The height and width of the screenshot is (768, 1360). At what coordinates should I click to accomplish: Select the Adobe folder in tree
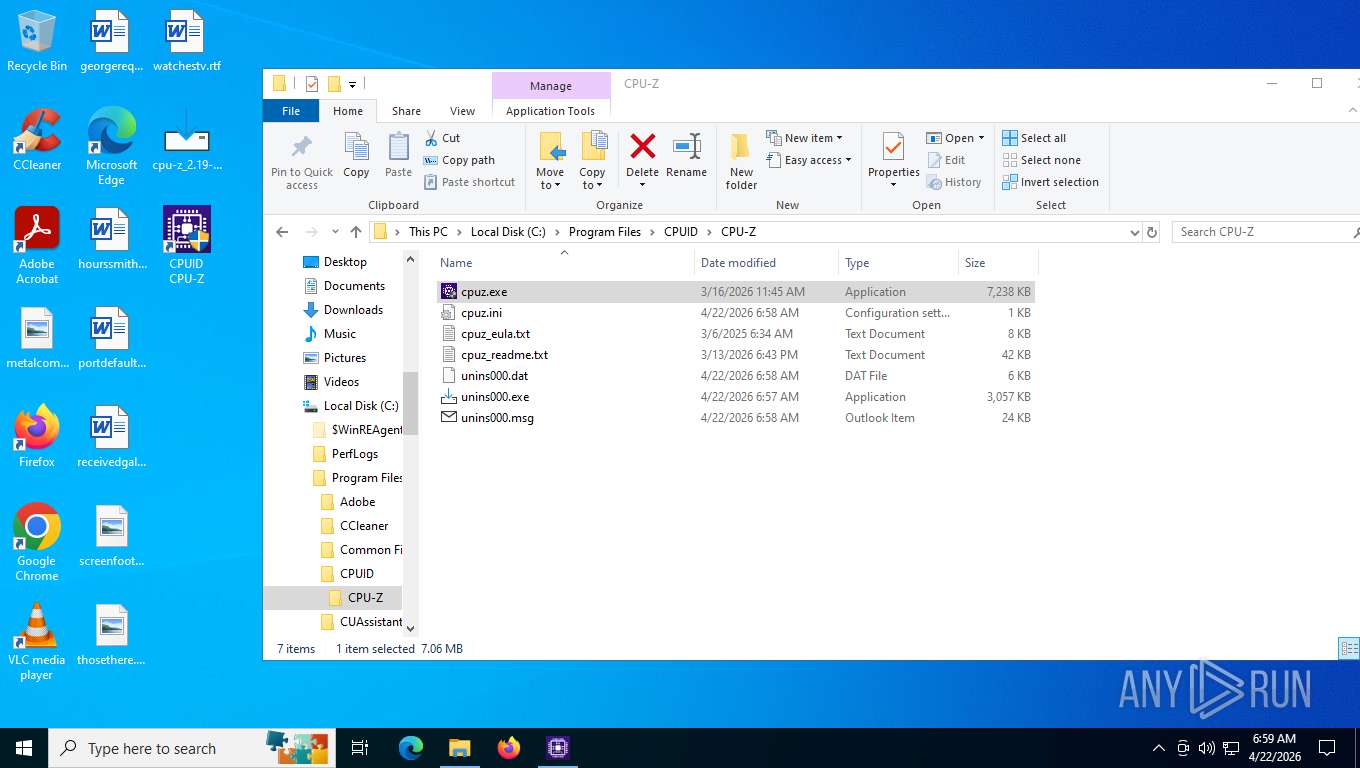click(x=347, y=502)
